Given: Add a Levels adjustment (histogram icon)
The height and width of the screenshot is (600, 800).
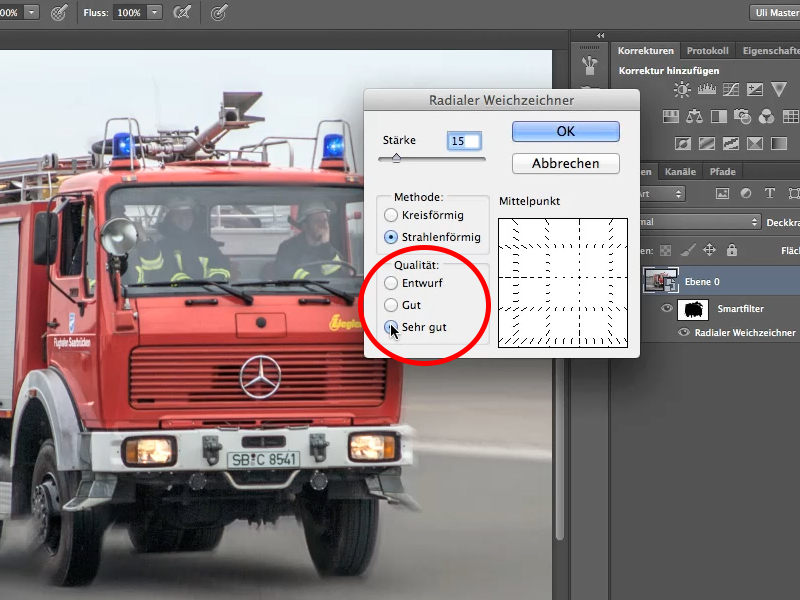Looking at the screenshot, I should pos(707,89).
